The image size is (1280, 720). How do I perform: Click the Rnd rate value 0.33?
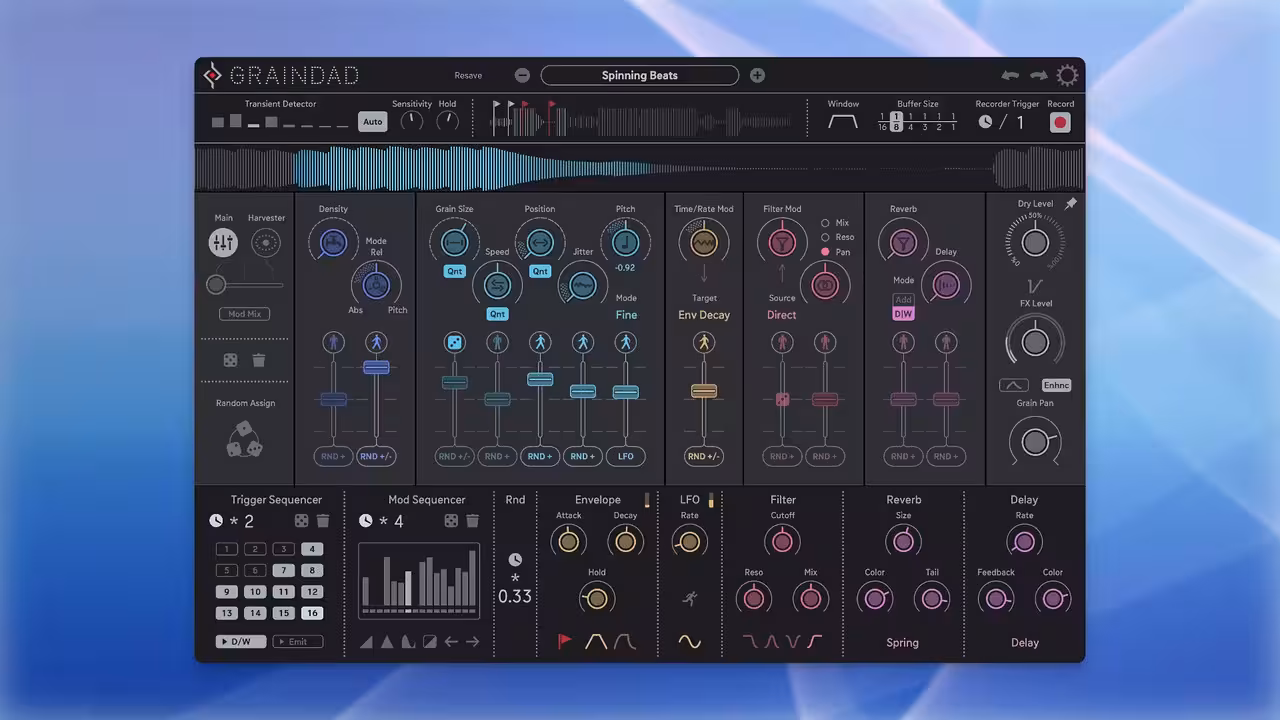(515, 597)
